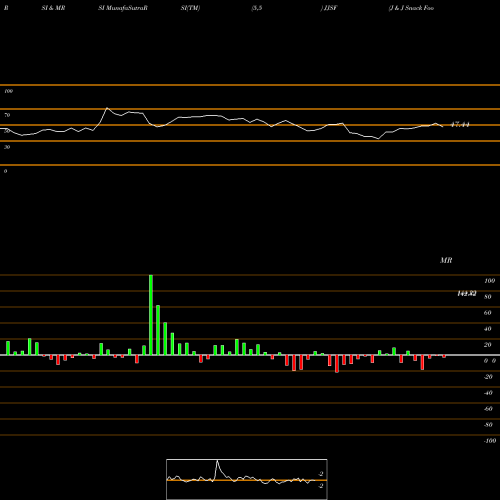Select the 'SI MunafaSutraR' header text

[x=123, y=8]
